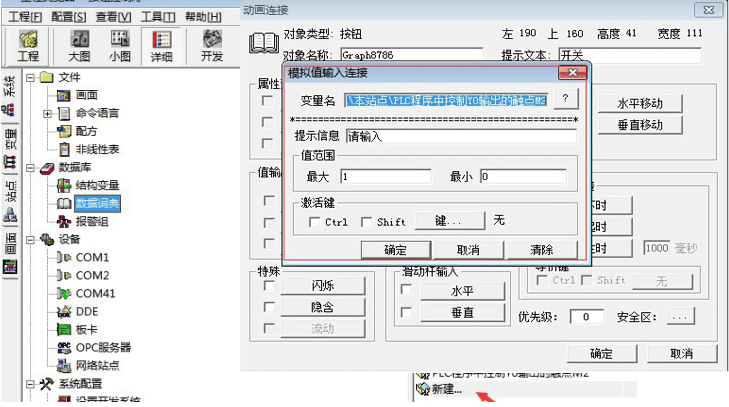Select 数据词典 in the tree
Viewport: 729px width, 407px height.
click(x=97, y=204)
